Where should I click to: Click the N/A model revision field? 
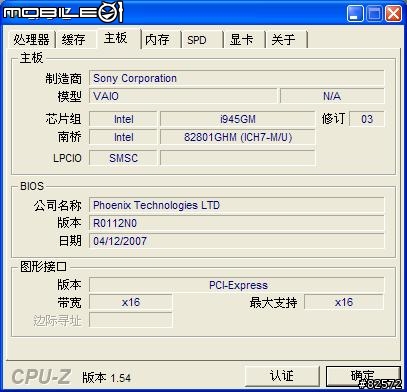point(332,96)
